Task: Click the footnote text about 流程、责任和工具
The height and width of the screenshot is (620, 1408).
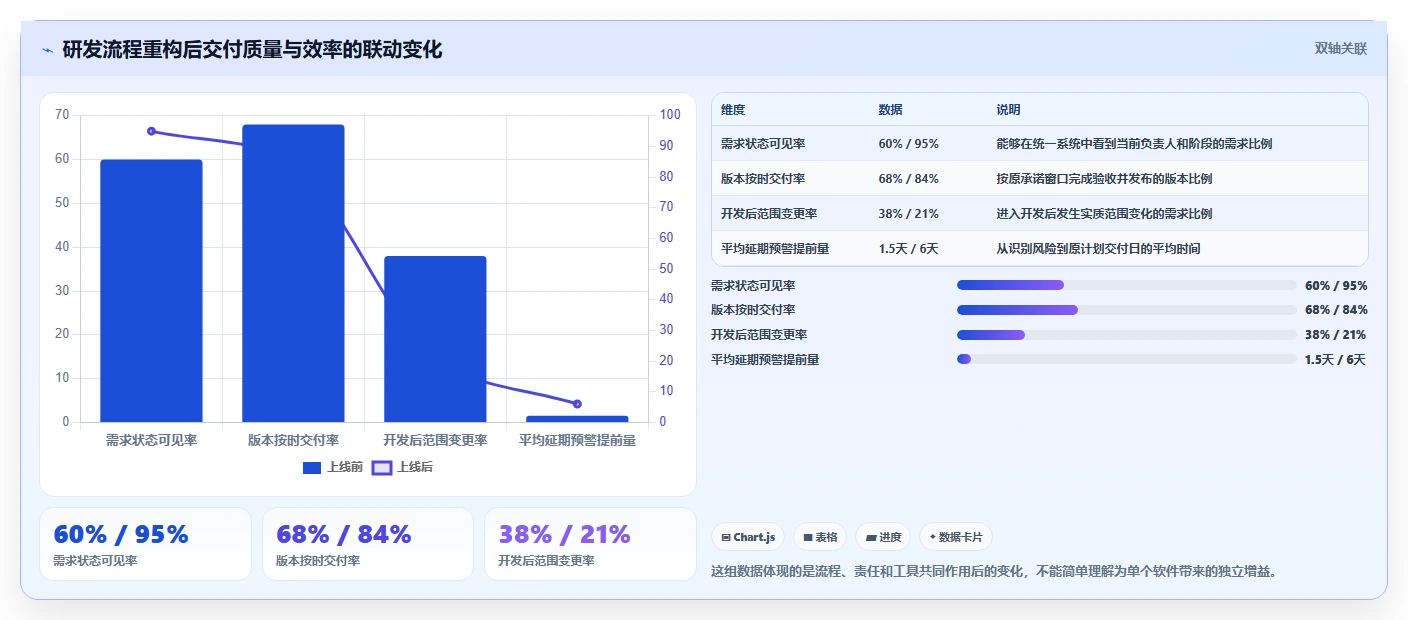Action: [x=994, y=572]
